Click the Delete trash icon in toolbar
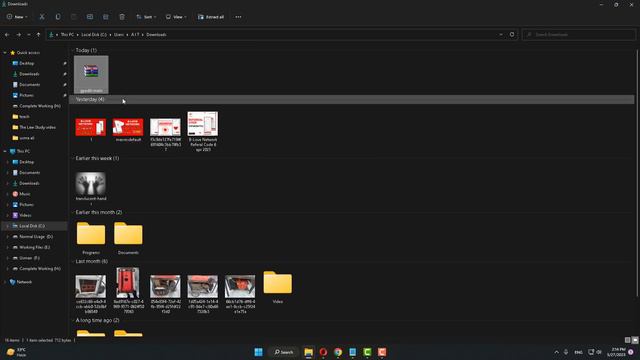Image resolution: width=640 pixels, height=360 pixels. 122,17
